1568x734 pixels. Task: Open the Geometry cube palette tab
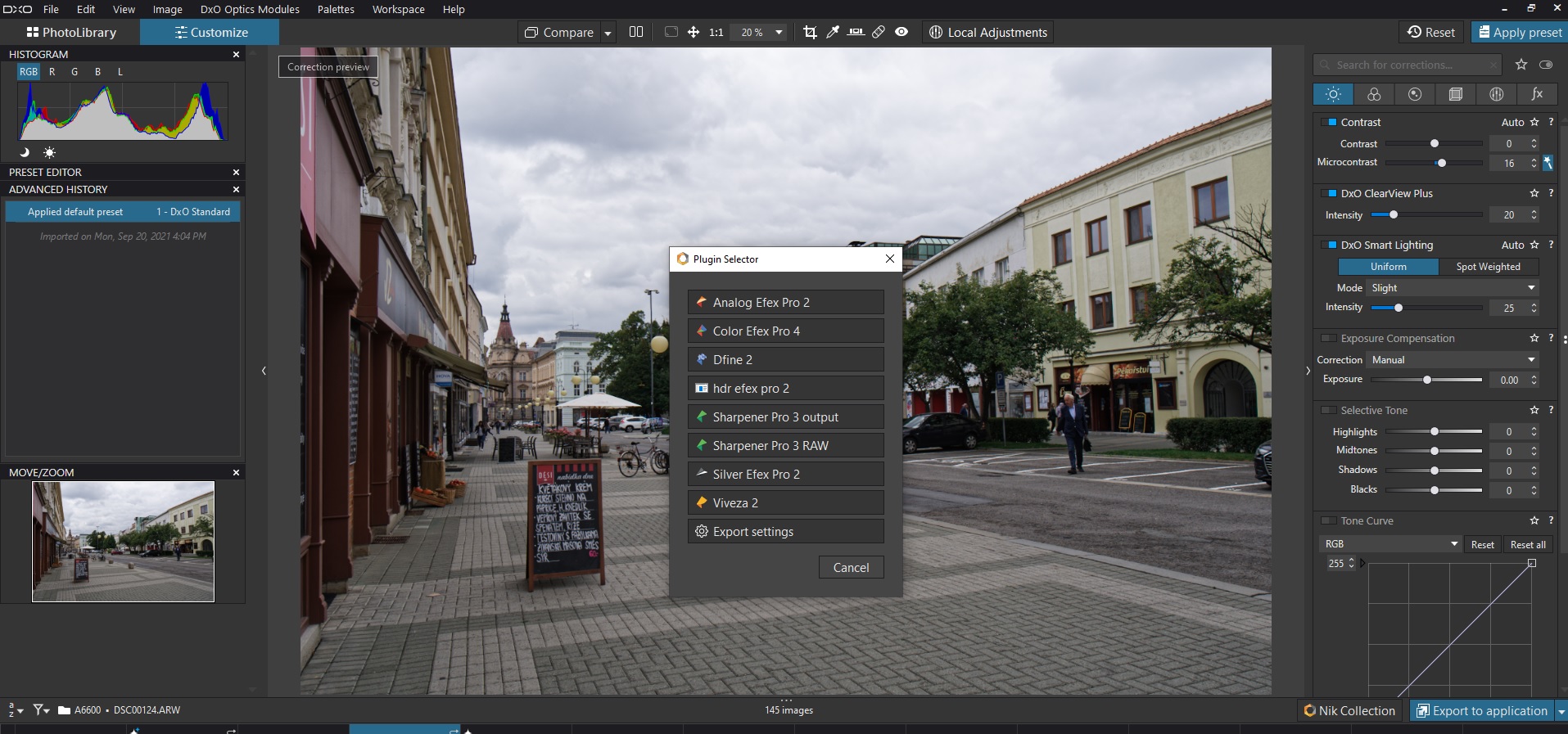click(x=1455, y=94)
